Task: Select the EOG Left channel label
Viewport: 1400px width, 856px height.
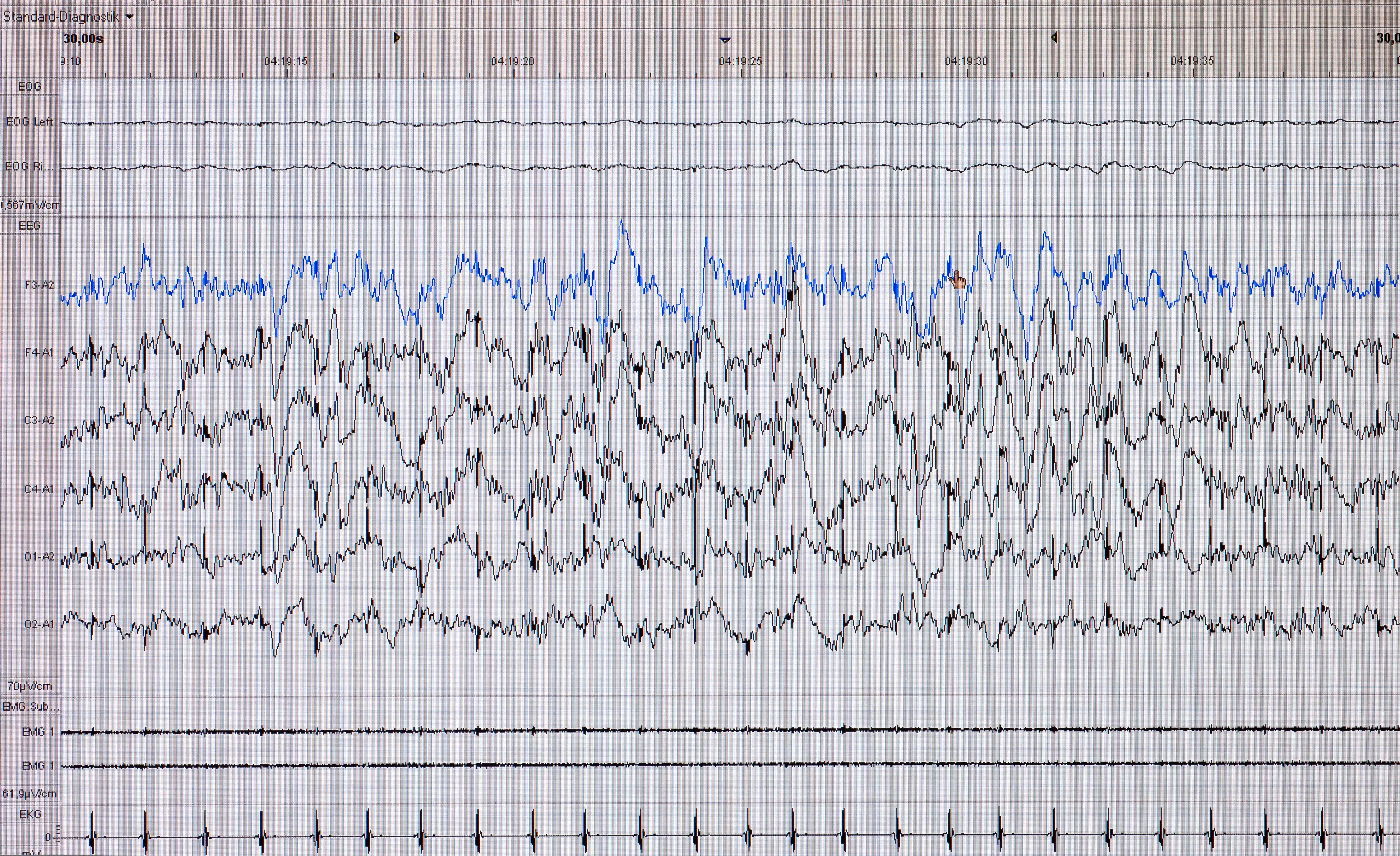Action: pyautogui.click(x=29, y=121)
